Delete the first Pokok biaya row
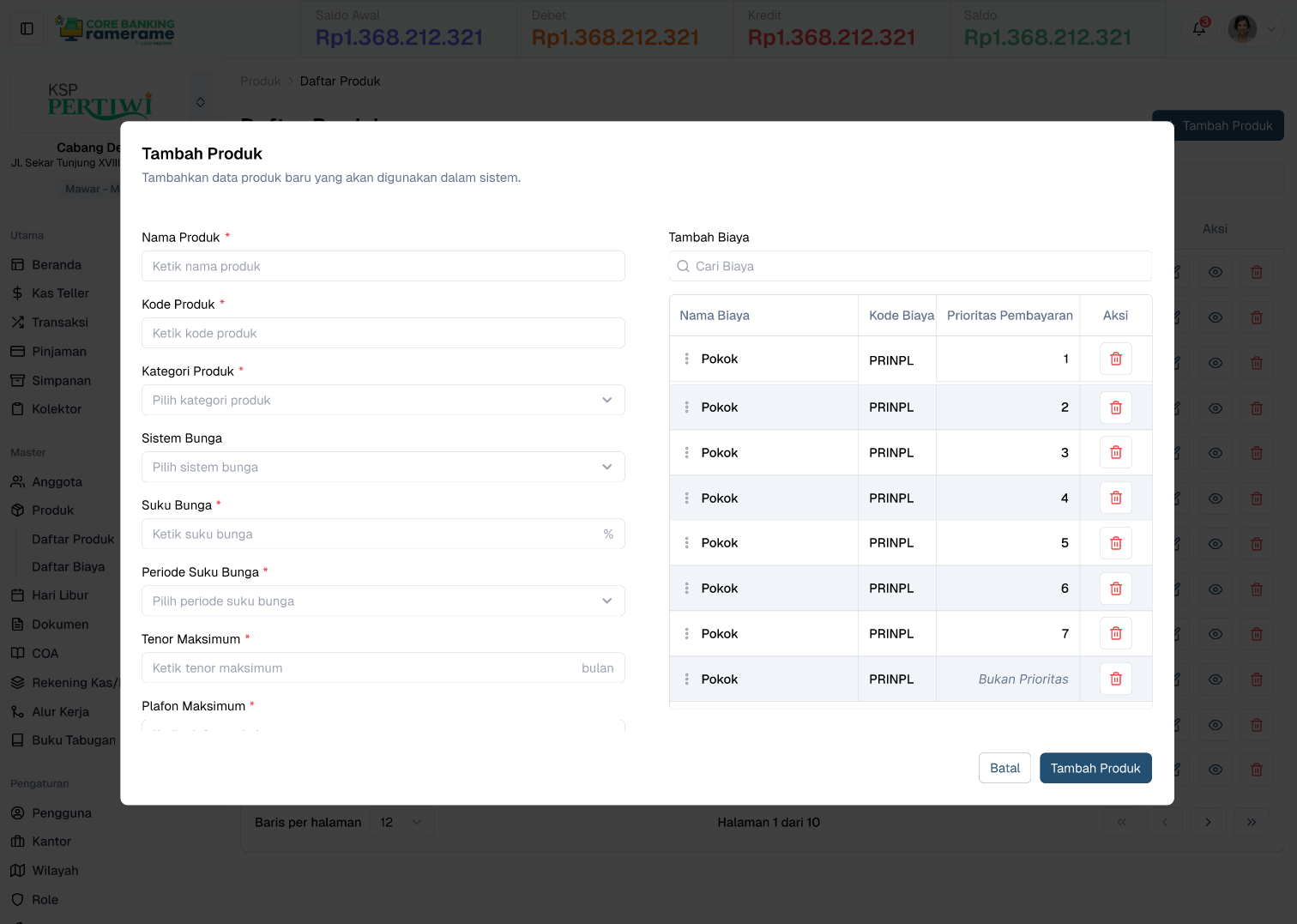Screen dimensions: 1297x924 (1115, 358)
